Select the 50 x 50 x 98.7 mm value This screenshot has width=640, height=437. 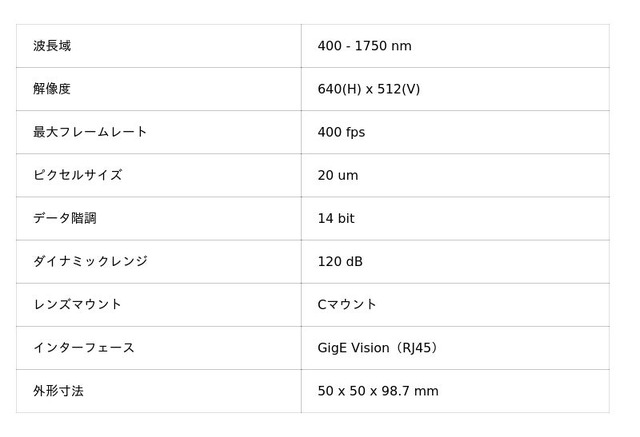pos(377,391)
